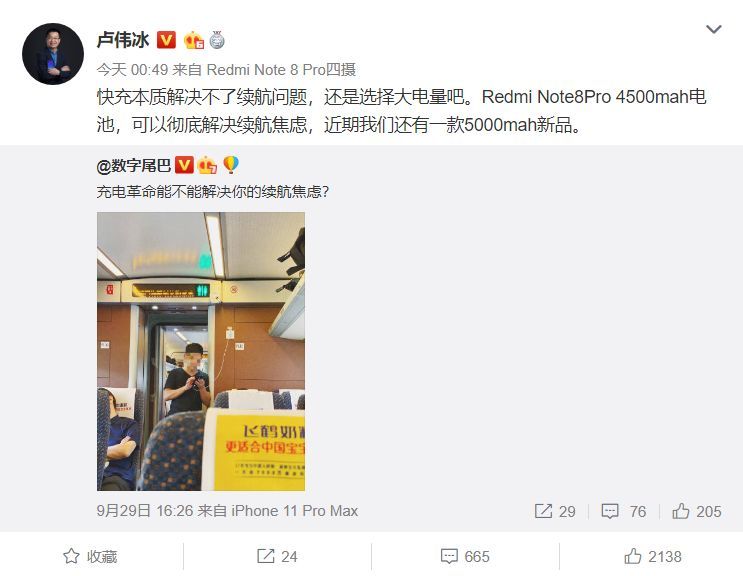Open the 665 comments section

[465, 556]
